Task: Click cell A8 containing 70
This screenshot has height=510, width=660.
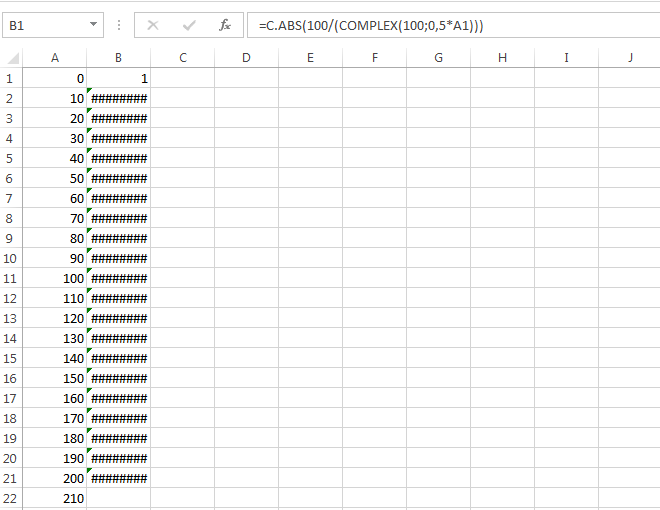Action: [55, 218]
